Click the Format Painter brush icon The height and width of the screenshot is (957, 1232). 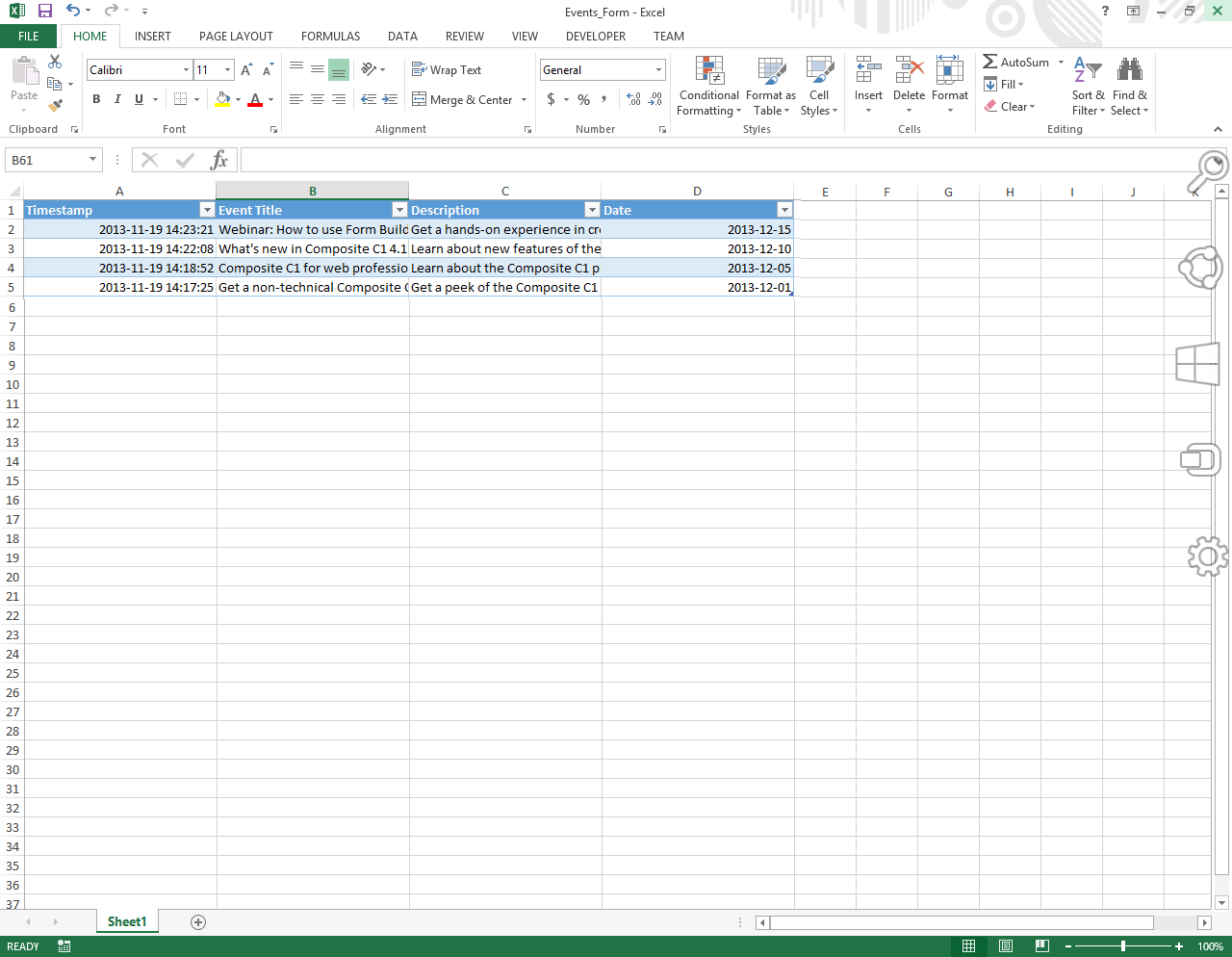pyautogui.click(x=55, y=106)
